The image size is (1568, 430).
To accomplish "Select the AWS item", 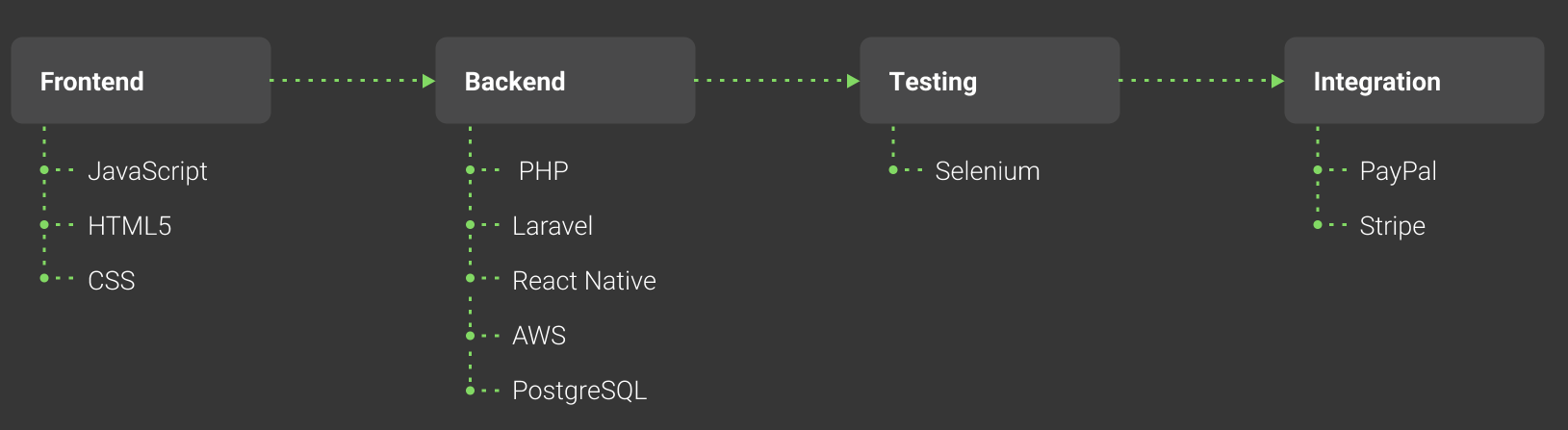I will pos(539,336).
